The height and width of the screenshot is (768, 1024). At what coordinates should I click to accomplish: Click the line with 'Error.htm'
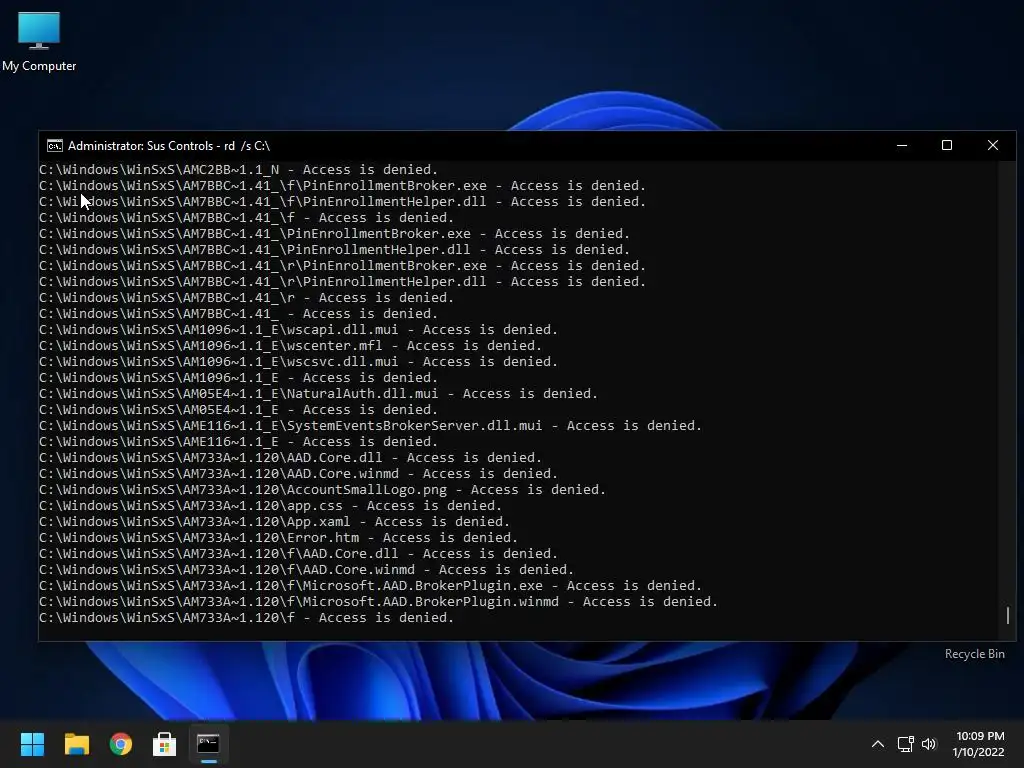pyautogui.click(x=278, y=537)
